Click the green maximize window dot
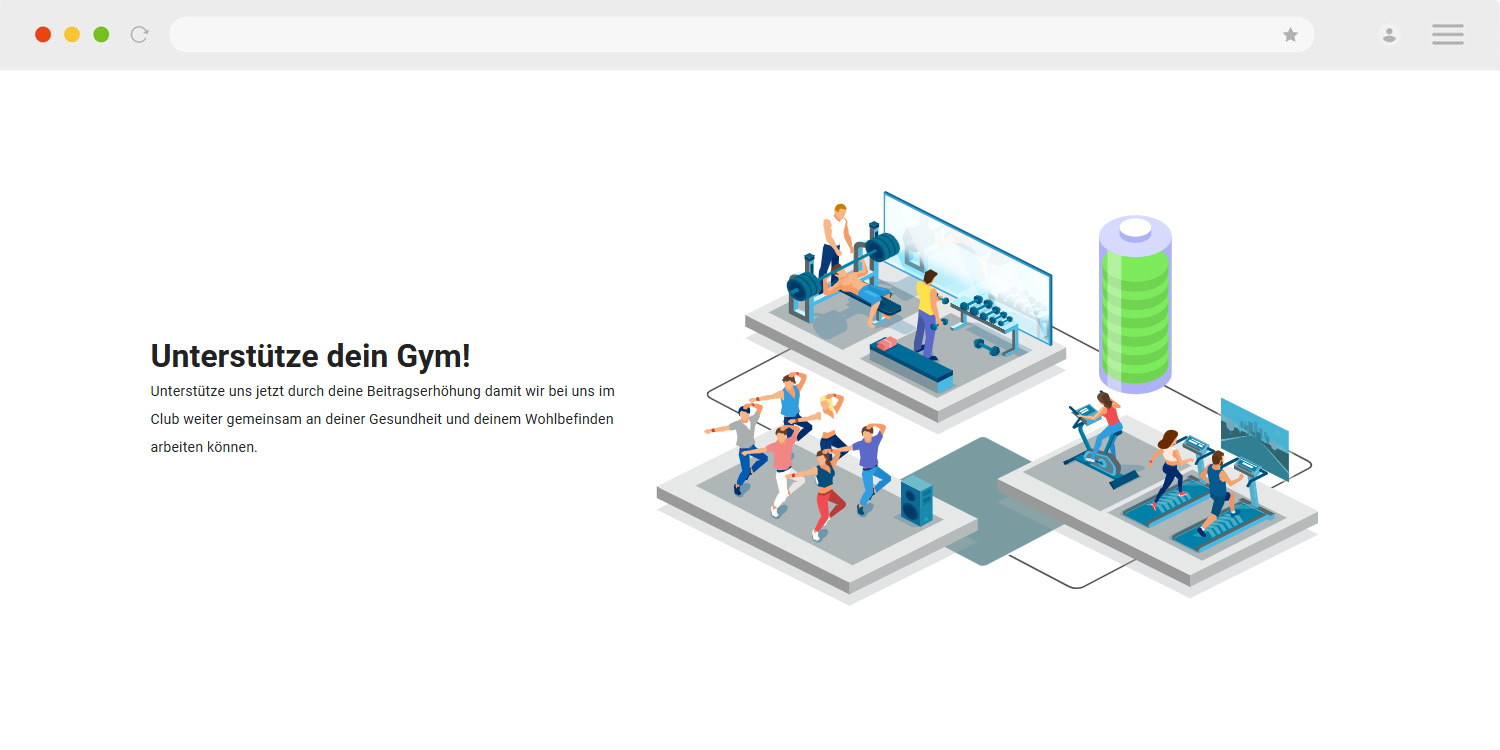Viewport: 1500px width, 750px height. tap(101, 35)
